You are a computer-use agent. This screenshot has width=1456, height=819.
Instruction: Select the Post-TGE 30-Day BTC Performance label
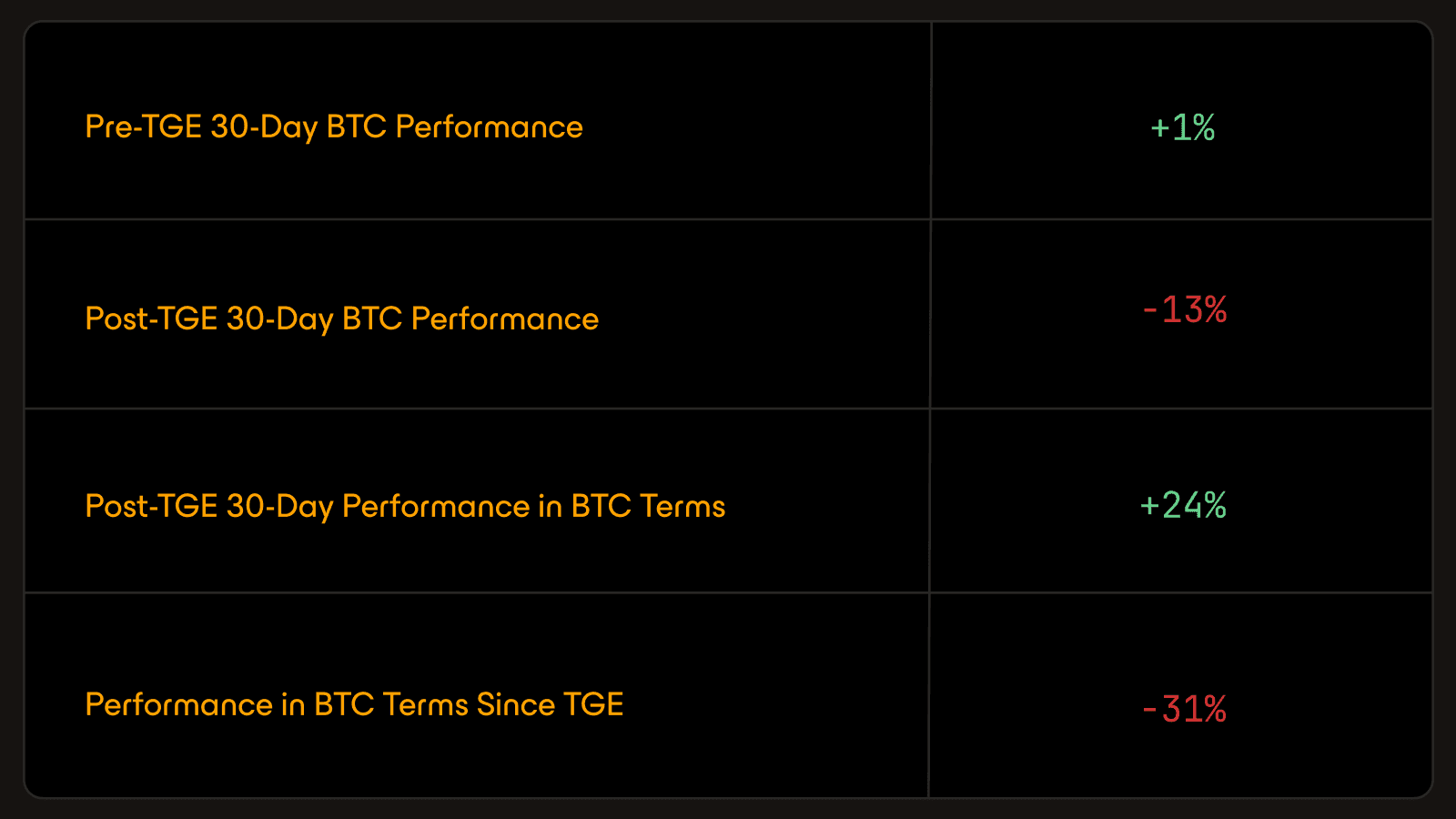[x=341, y=319]
